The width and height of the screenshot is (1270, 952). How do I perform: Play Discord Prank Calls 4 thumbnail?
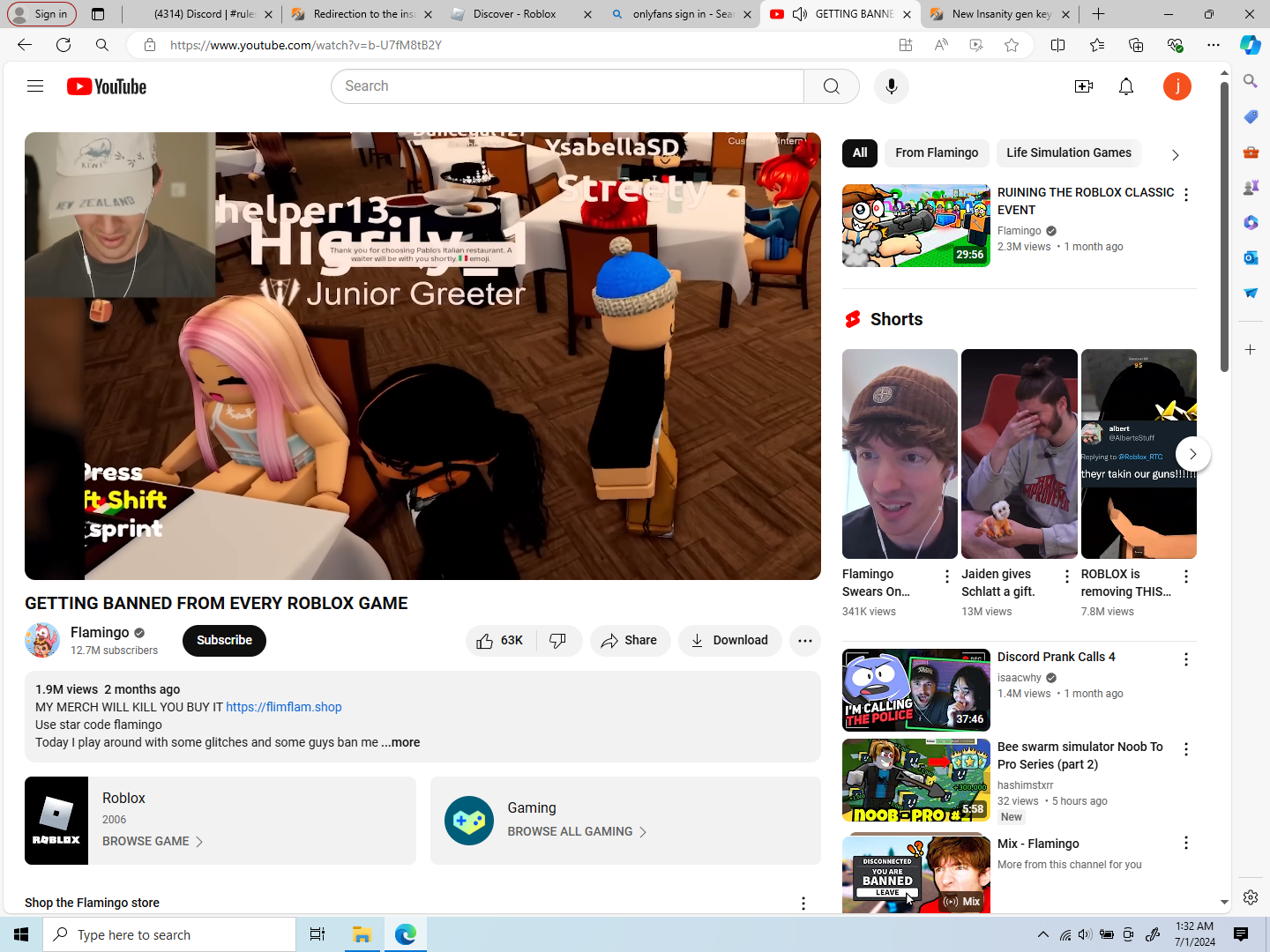click(x=916, y=690)
